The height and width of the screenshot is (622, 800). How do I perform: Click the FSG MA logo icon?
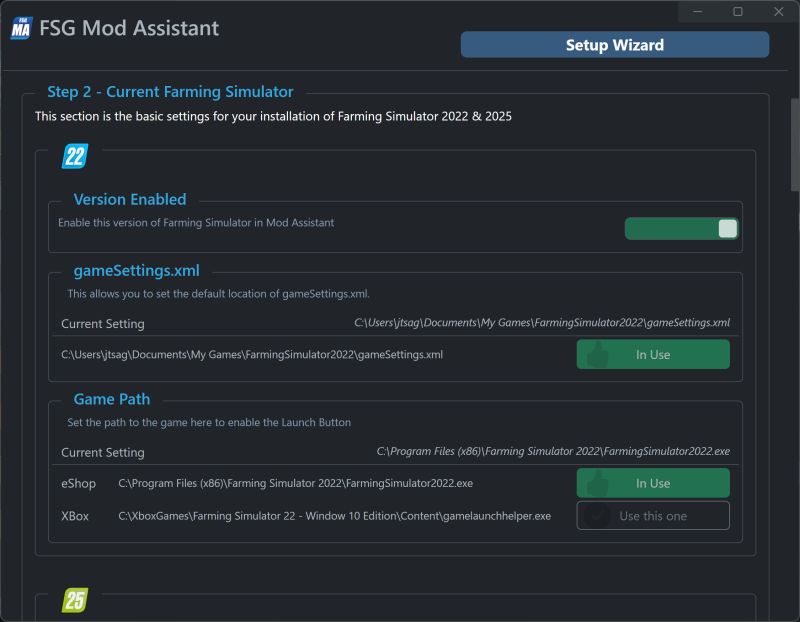(x=21, y=29)
